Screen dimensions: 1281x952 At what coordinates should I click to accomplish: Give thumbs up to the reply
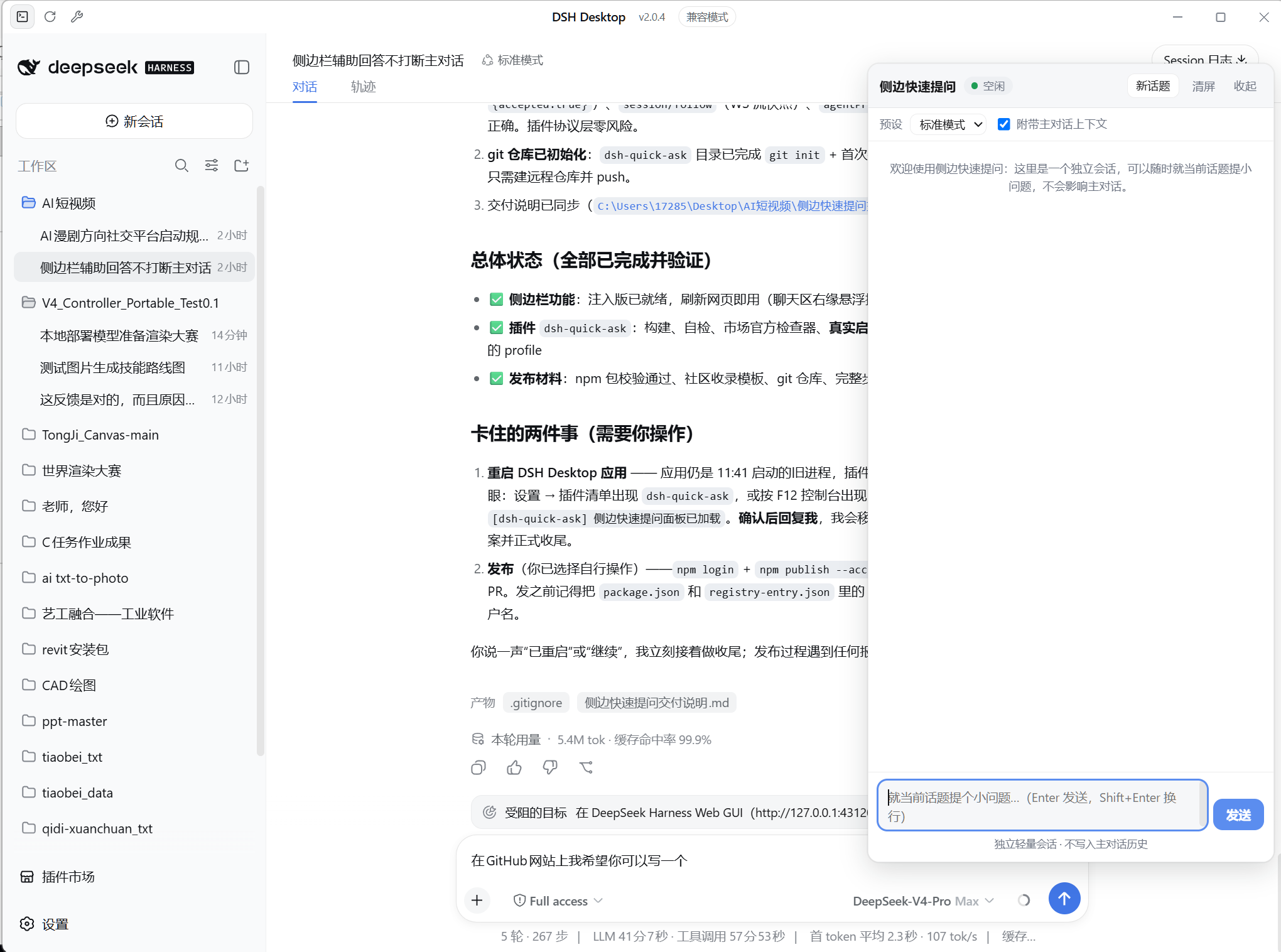pyautogui.click(x=514, y=767)
